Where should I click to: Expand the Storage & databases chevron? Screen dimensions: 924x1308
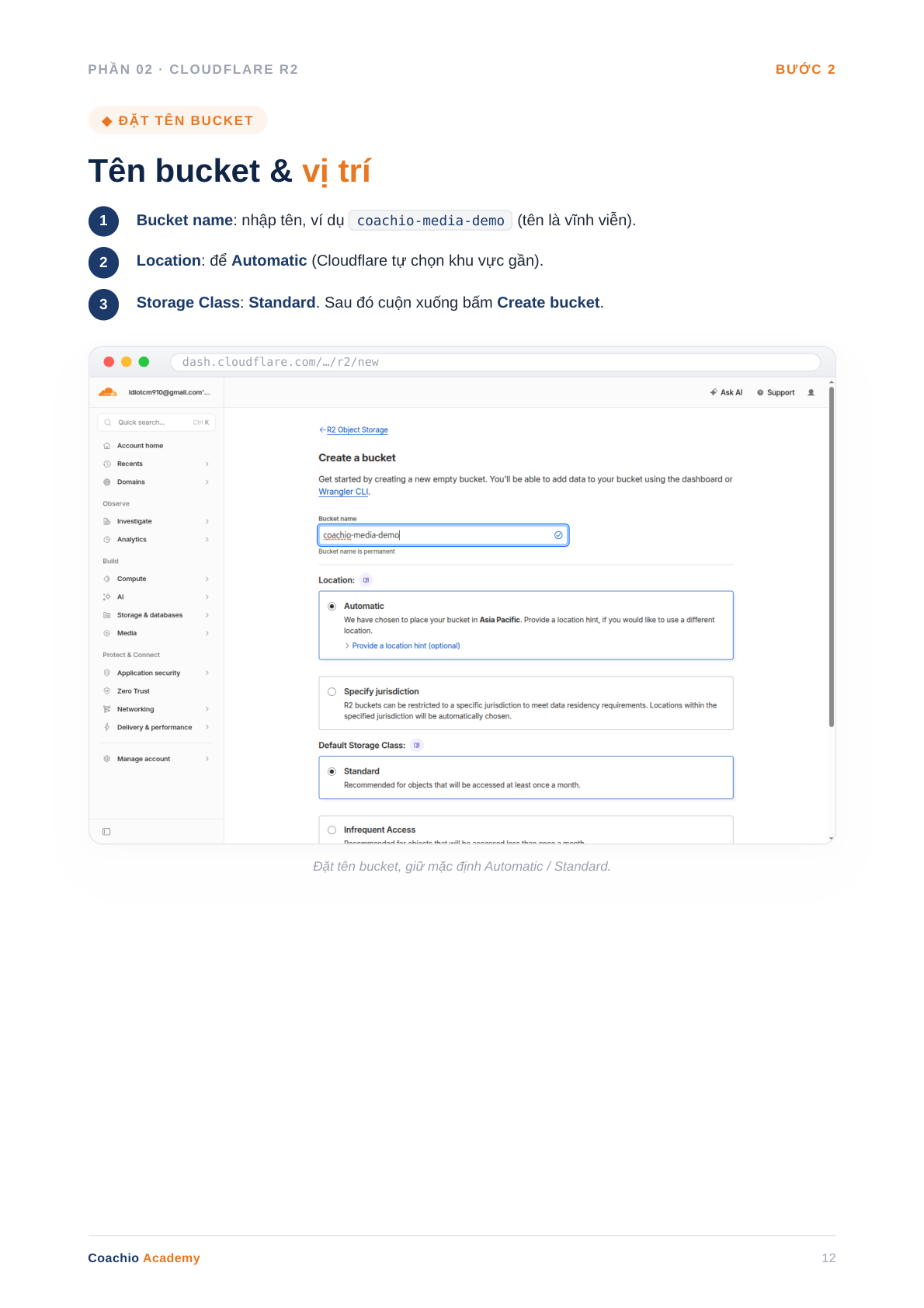tap(207, 615)
